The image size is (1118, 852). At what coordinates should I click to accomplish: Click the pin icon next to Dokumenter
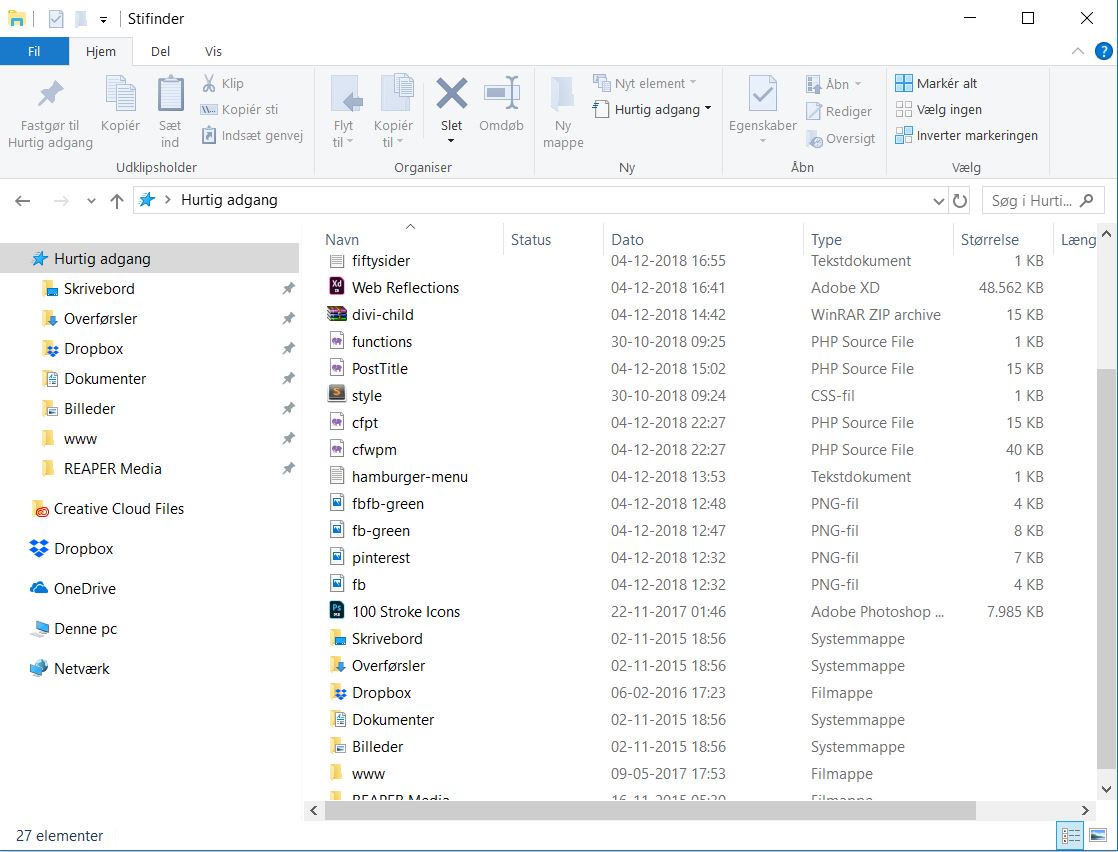[288, 379]
